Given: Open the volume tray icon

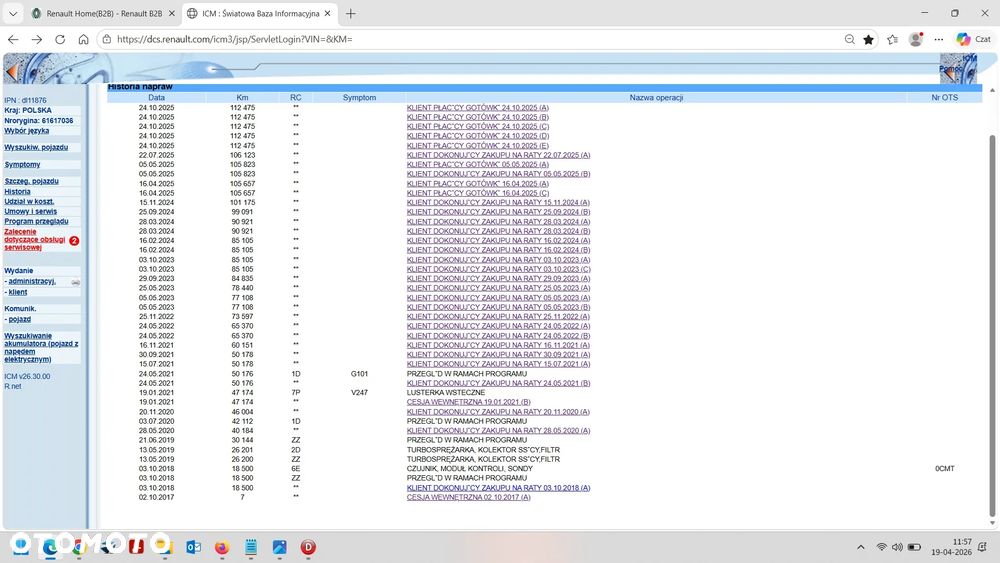Looking at the screenshot, I should [x=897, y=547].
